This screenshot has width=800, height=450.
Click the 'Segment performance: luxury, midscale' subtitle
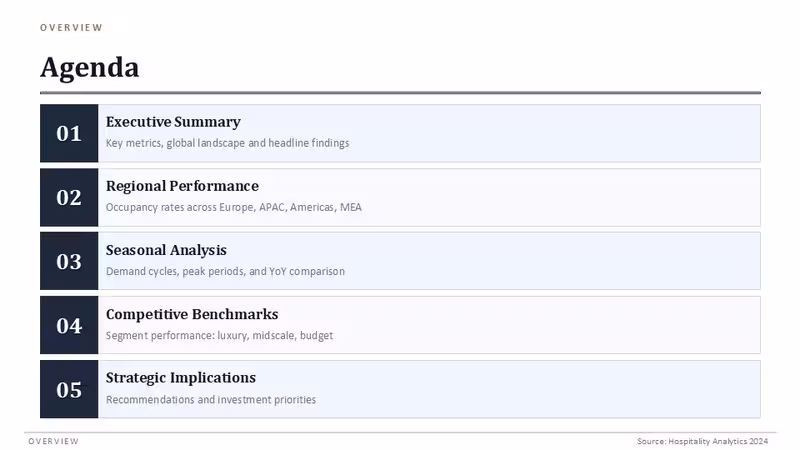219,336
